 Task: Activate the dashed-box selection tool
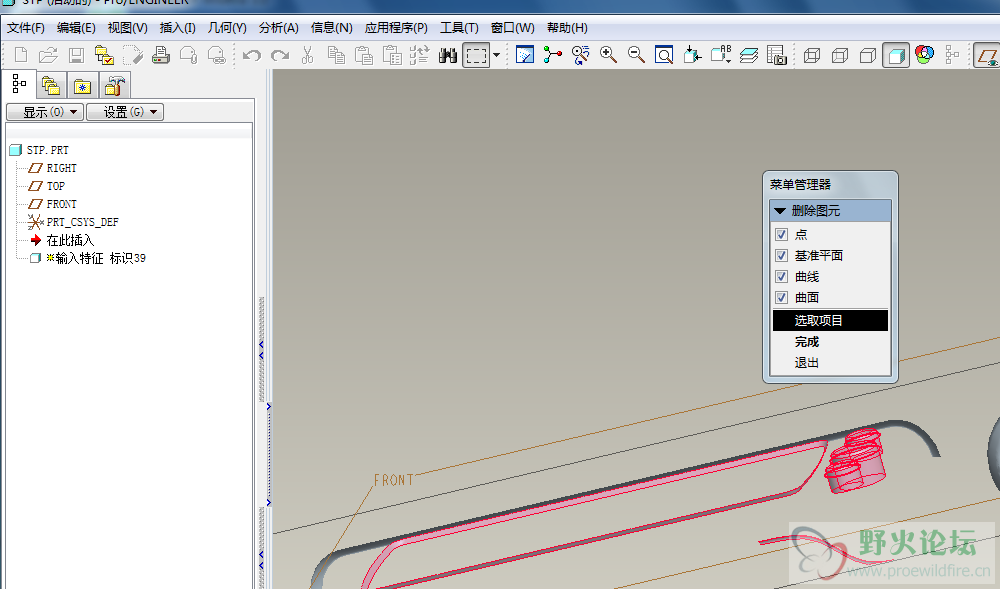point(476,55)
